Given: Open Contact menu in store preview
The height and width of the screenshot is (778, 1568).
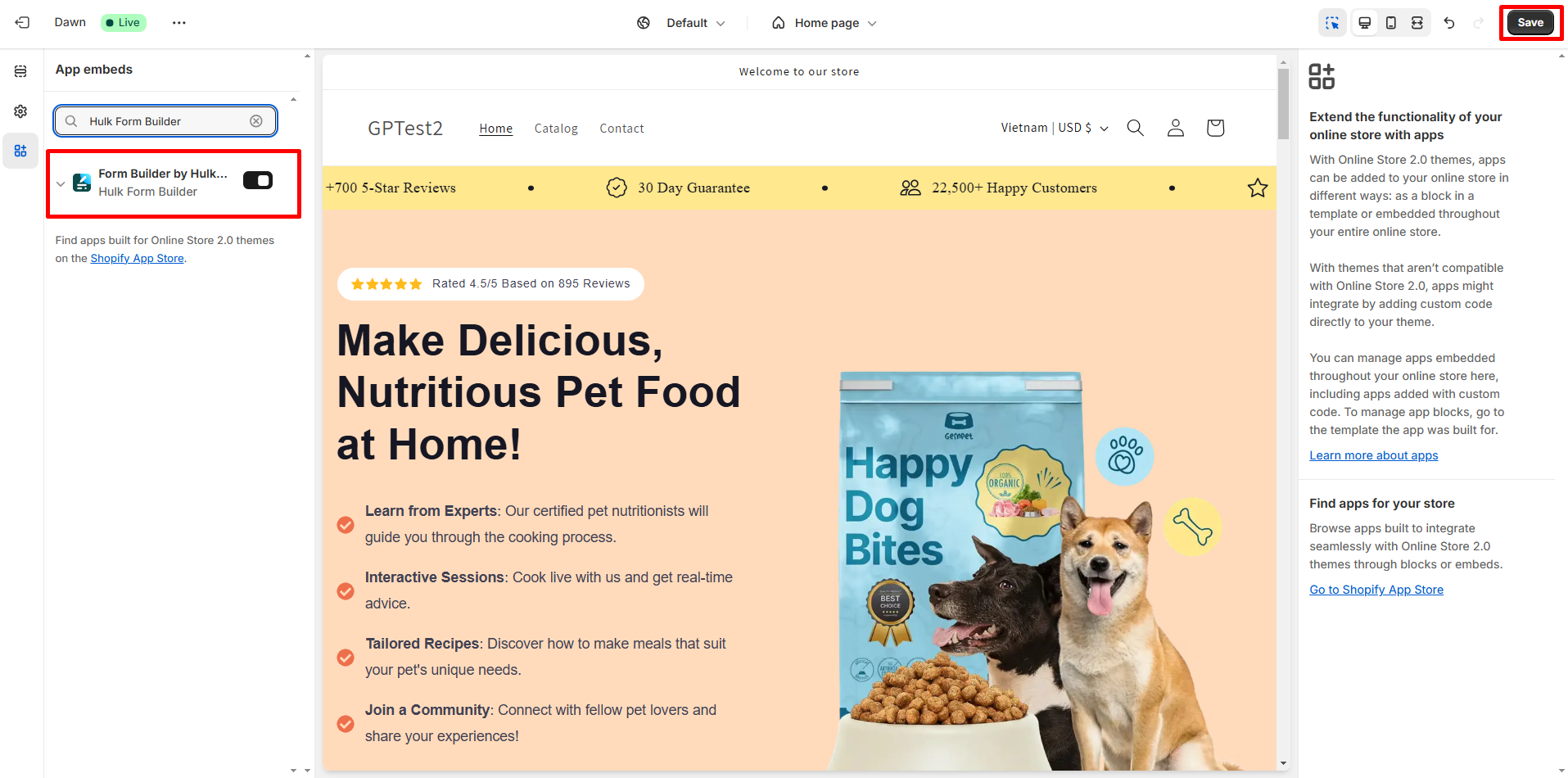Looking at the screenshot, I should click(x=621, y=129).
